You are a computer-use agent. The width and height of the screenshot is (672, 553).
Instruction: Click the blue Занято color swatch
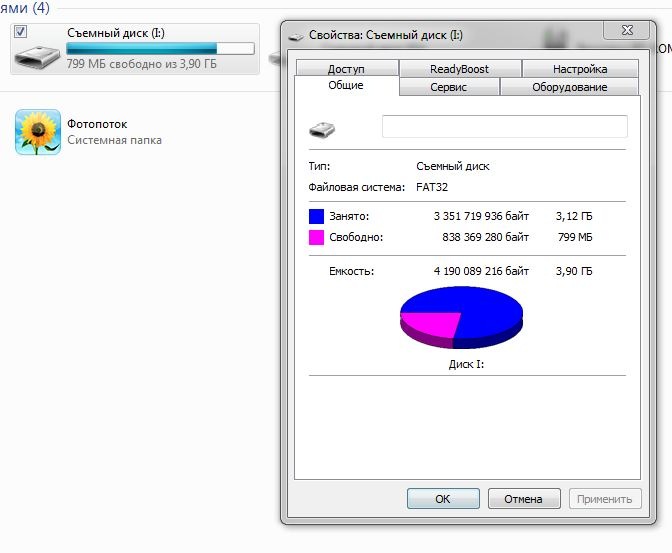coord(316,216)
